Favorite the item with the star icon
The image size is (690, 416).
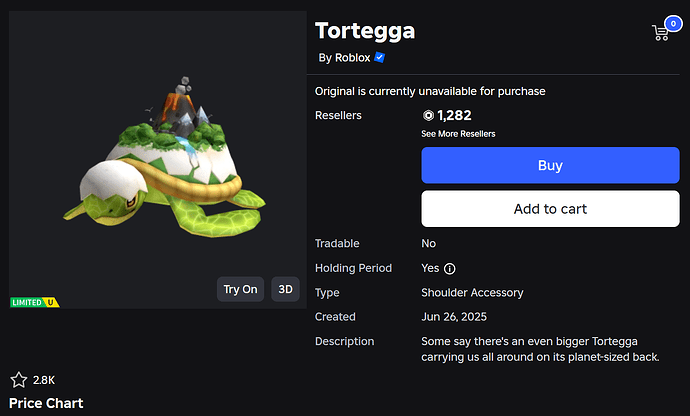coord(18,380)
